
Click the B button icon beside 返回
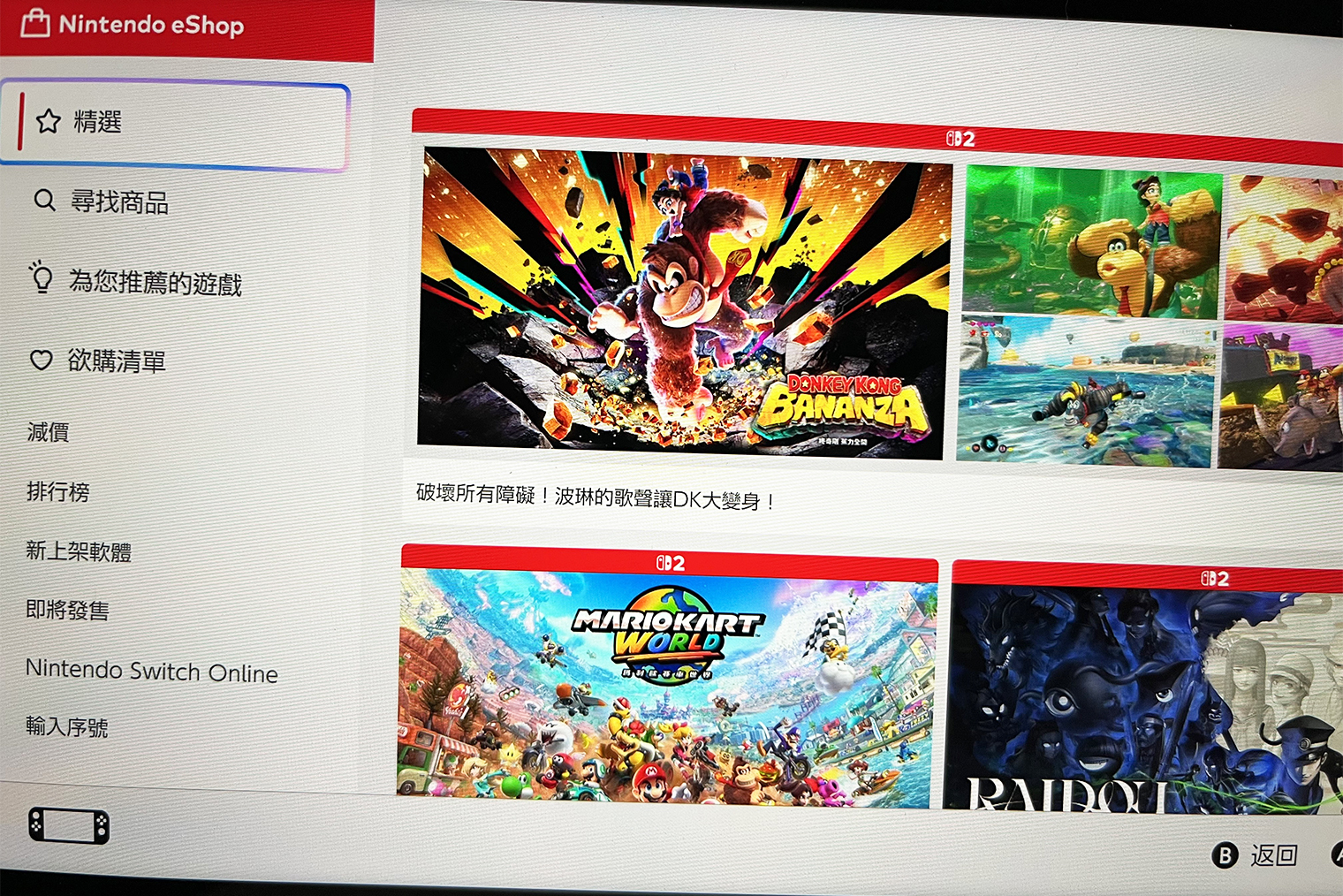point(1225,855)
